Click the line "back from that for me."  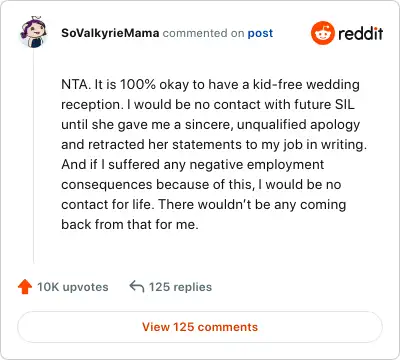coord(130,224)
